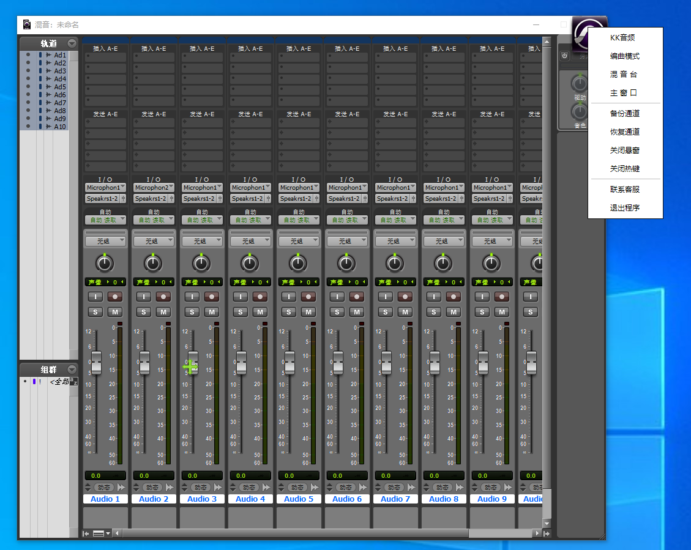This screenshot has width=691, height=550.
Task: Mute the Audio 9 track
Action: pos(502,312)
